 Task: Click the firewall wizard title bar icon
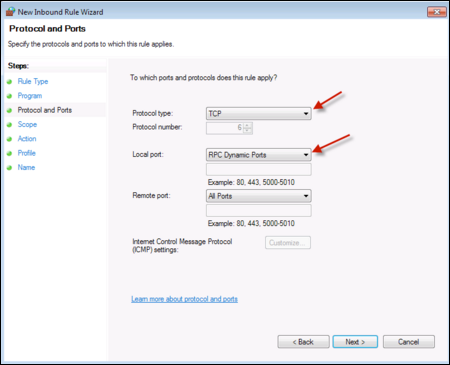coord(10,12)
